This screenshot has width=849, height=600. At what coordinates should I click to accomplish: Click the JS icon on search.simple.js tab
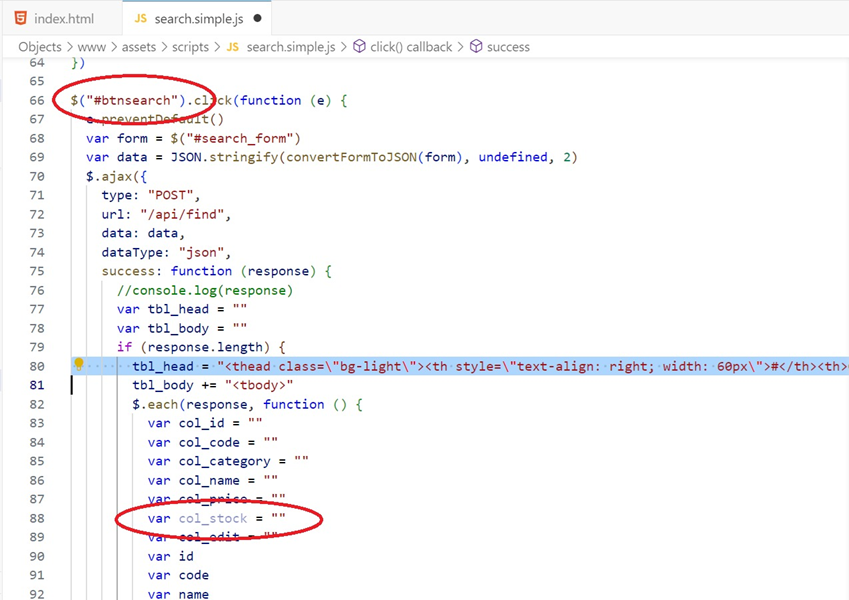click(140, 18)
